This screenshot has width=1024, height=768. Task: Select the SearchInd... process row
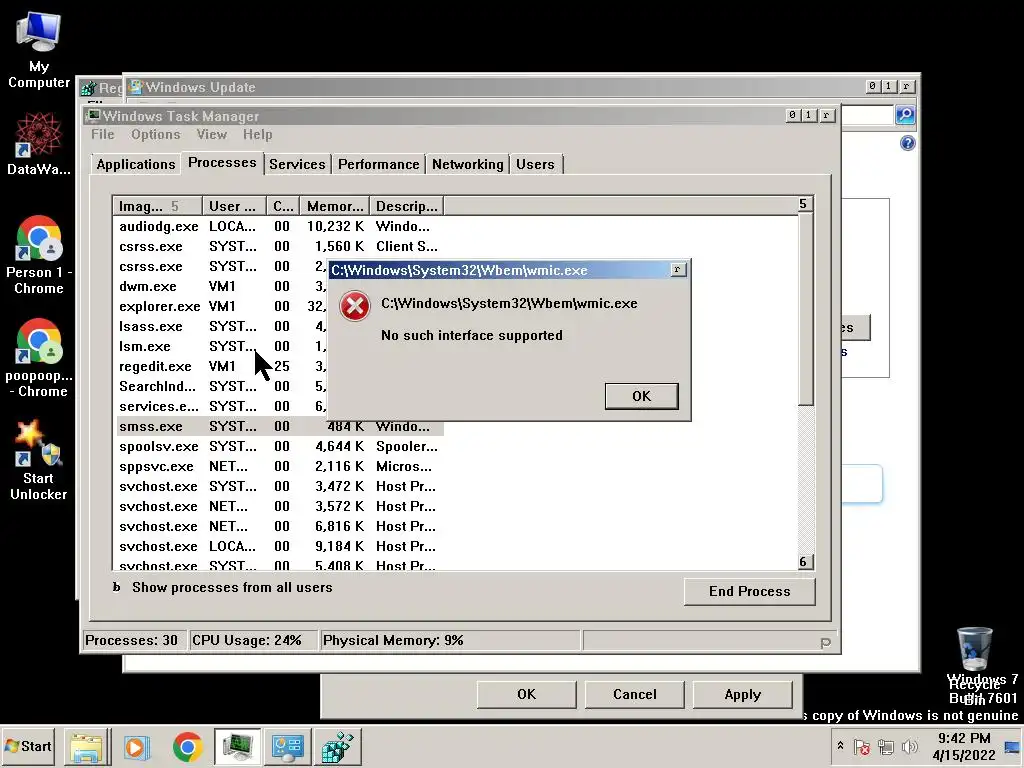pyautogui.click(x=221, y=387)
